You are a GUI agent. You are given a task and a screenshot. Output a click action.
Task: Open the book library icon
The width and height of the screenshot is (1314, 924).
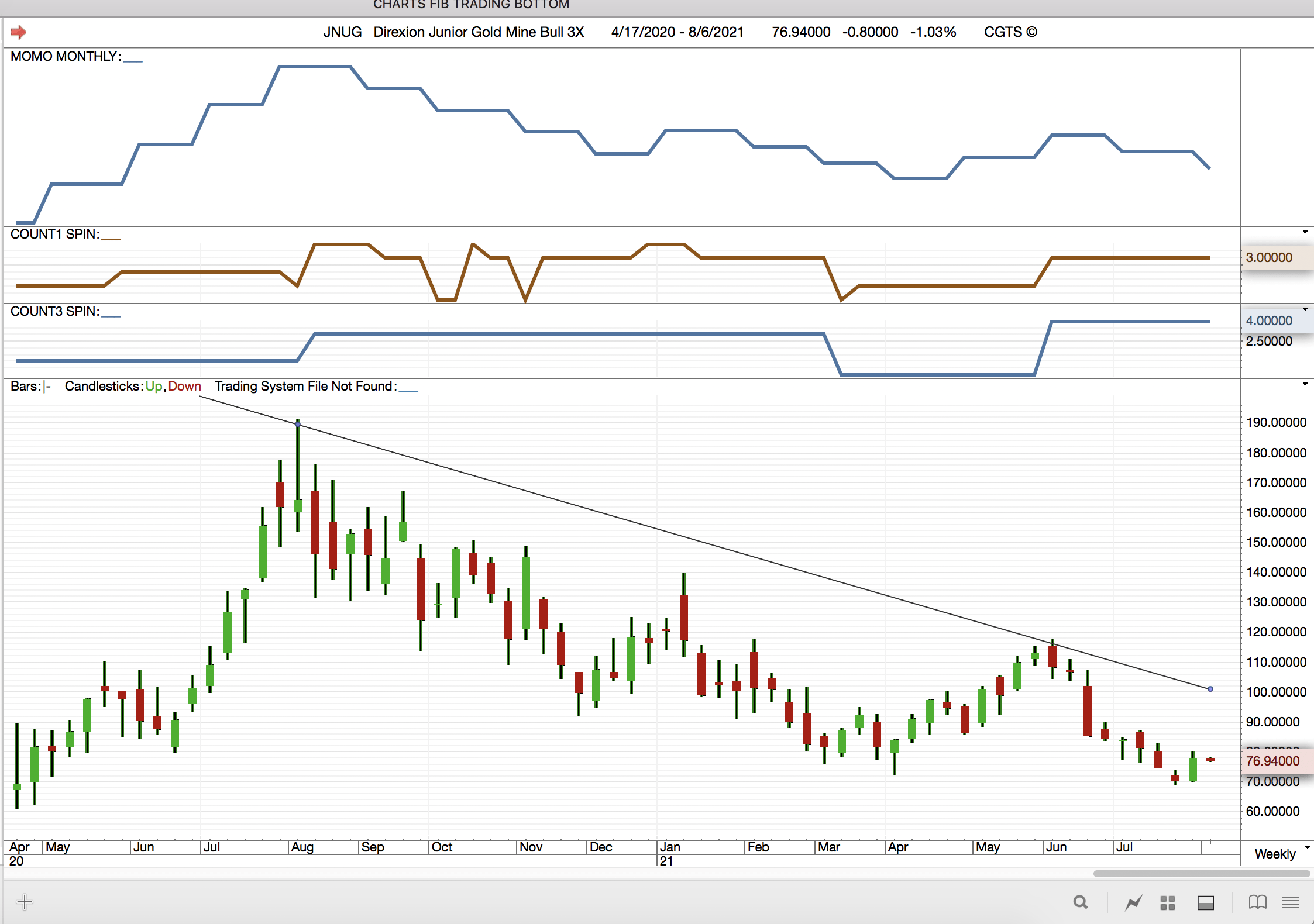[1257, 902]
